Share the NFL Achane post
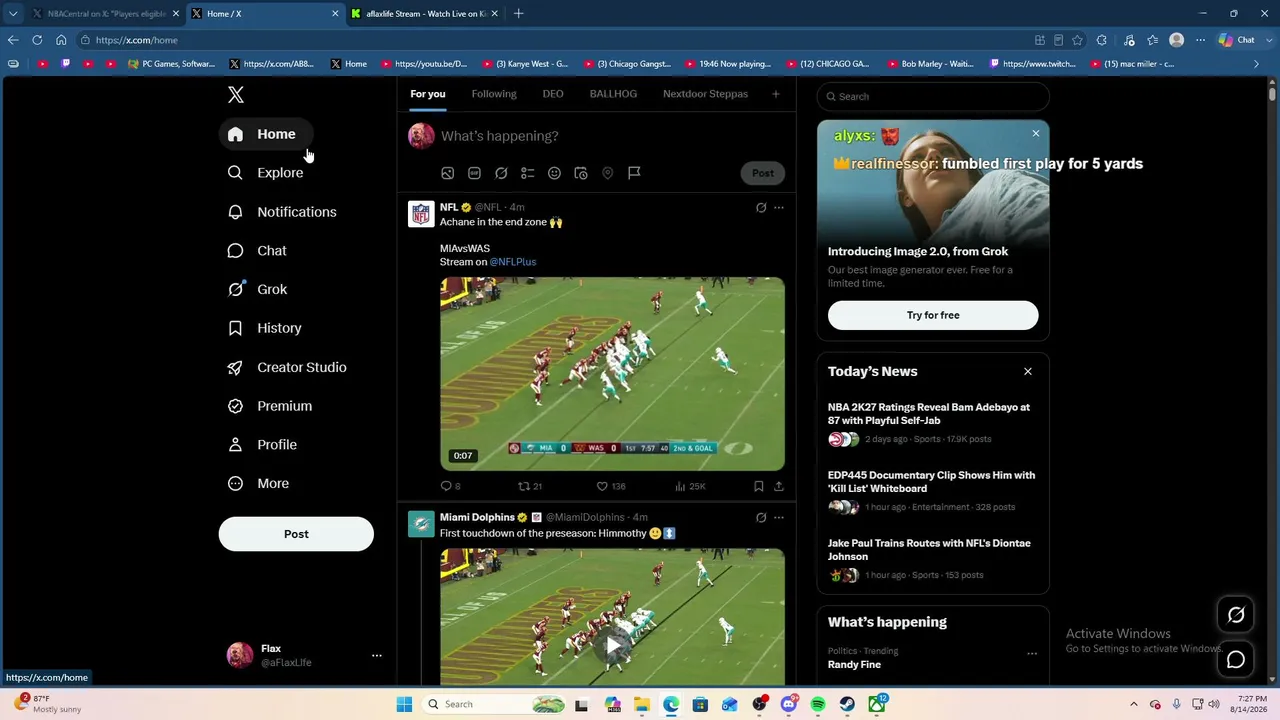This screenshot has height=720, width=1280. click(778, 486)
